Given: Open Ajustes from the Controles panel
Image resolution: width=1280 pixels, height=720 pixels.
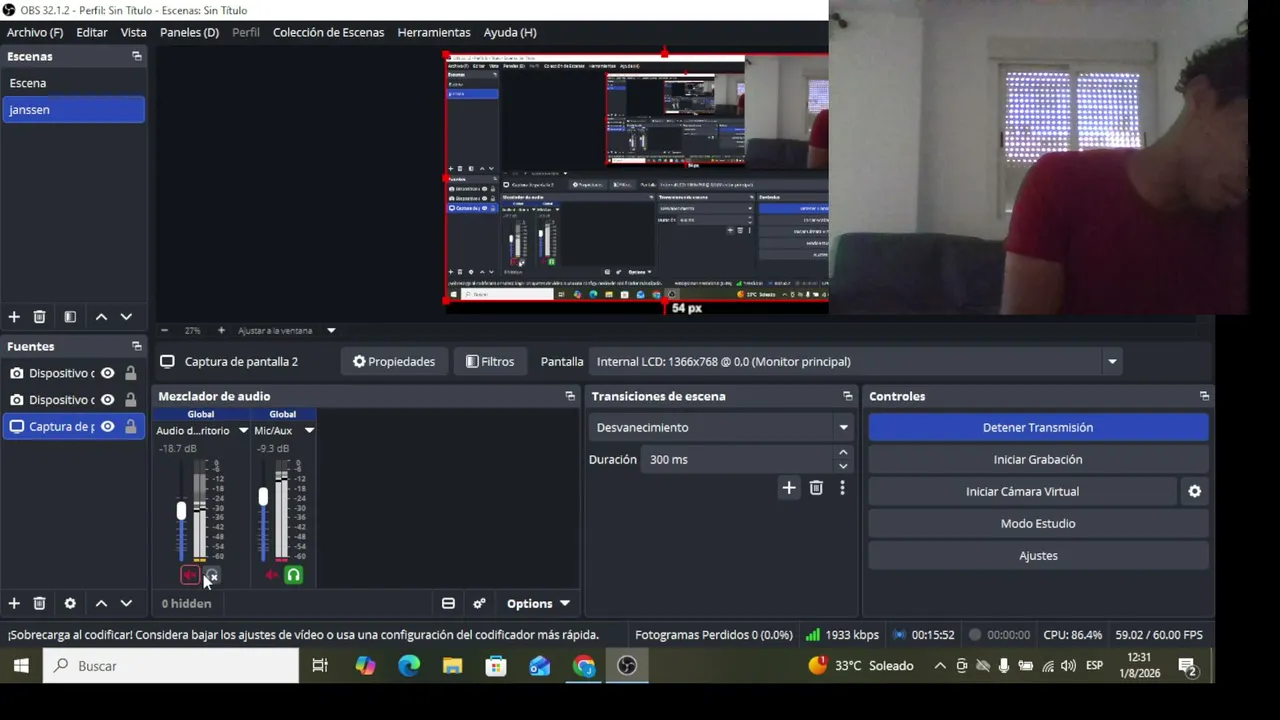Looking at the screenshot, I should 1038,556.
